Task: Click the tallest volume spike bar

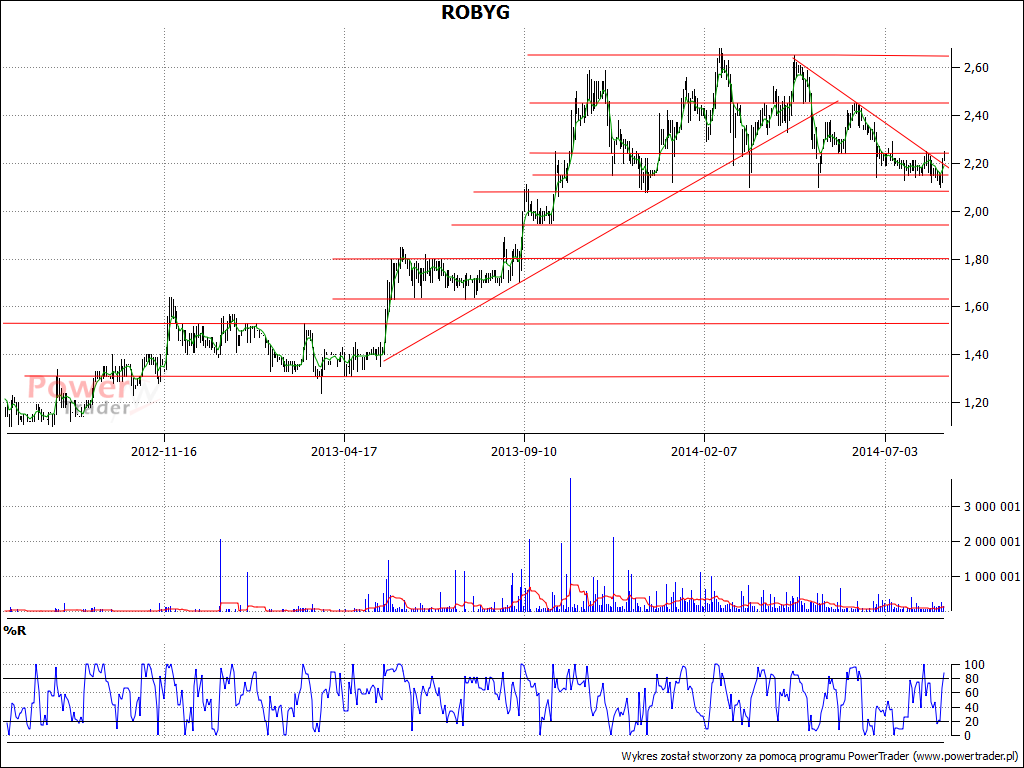Action: pos(570,544)
